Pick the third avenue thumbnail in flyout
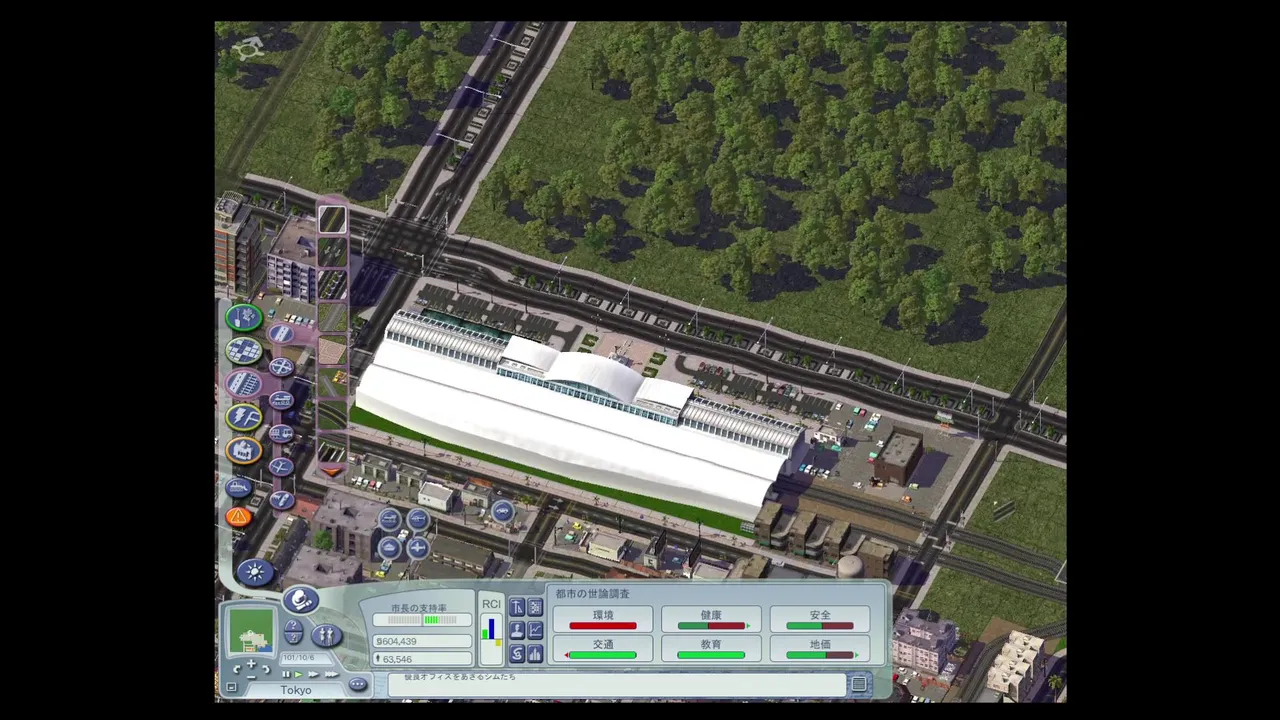Image resolution: width=1280 pixels, height=720 pixels. tap(332, 286)
